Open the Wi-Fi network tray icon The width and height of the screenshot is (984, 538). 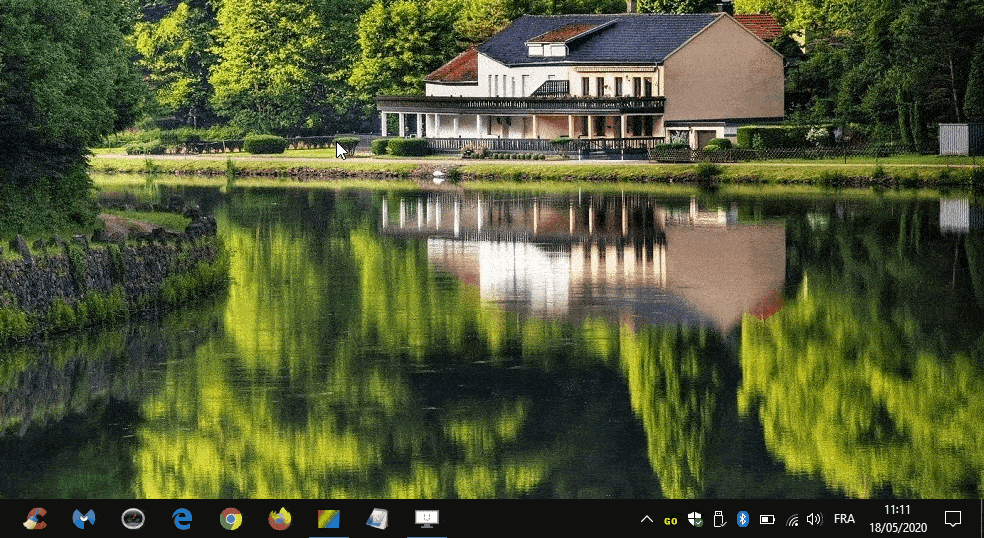pos(792,519)
